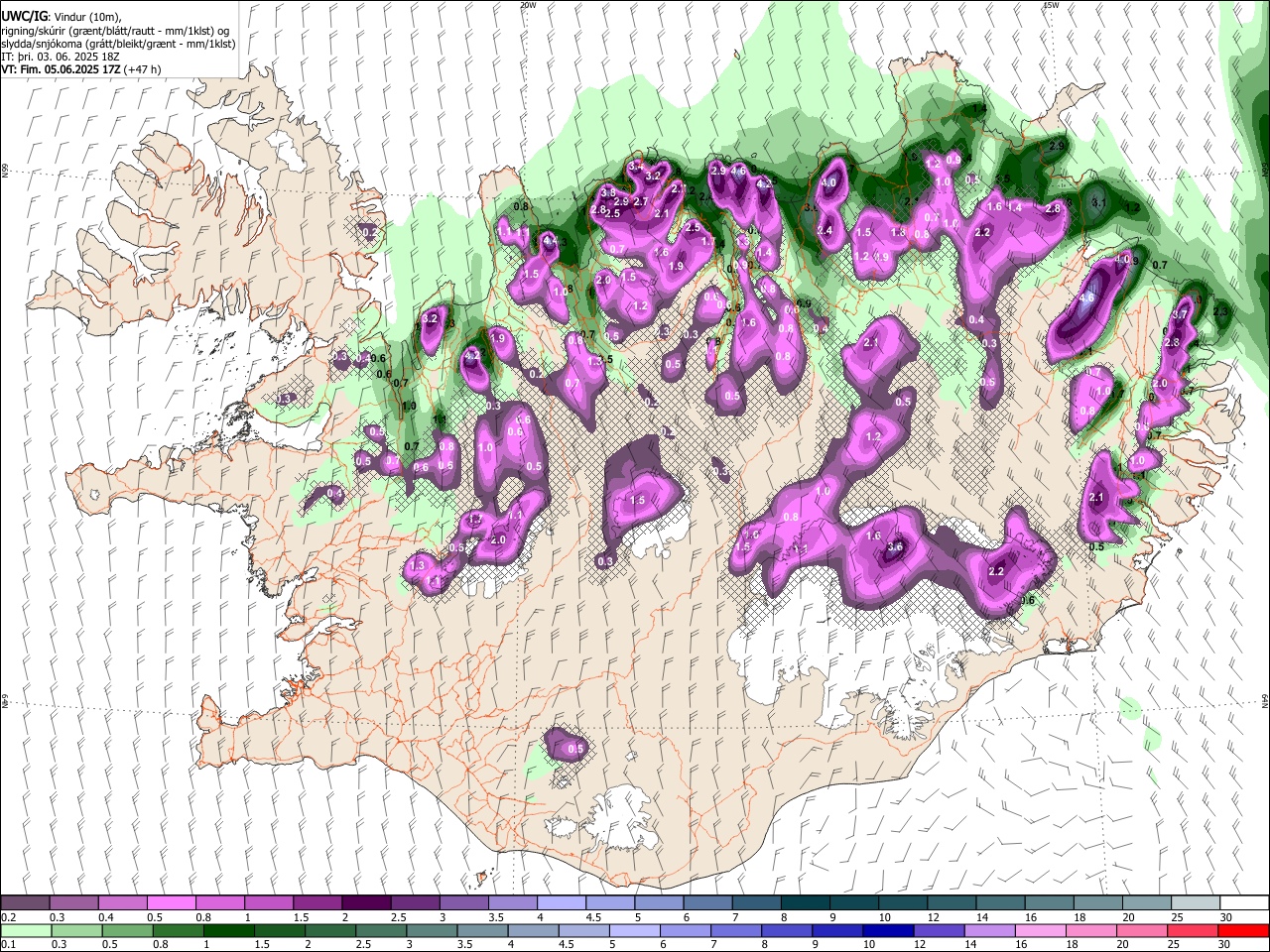Click the '0.2' label beneath the snow scale
The width and height of the screenshot is (1270, 952).
pyautogui.click(x=8, y=917)
